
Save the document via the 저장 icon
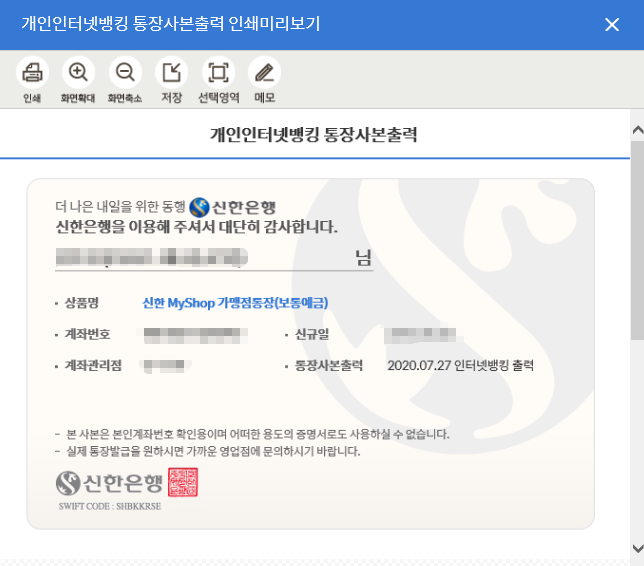pos(171,72)
